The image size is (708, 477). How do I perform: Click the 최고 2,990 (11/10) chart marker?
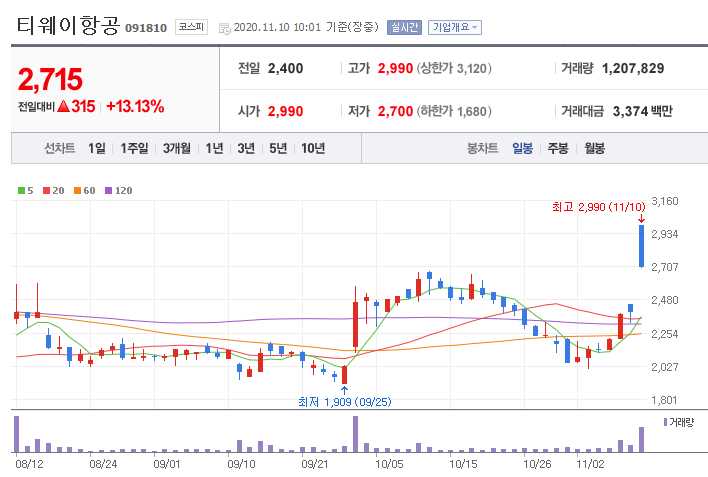pos(599,207)
